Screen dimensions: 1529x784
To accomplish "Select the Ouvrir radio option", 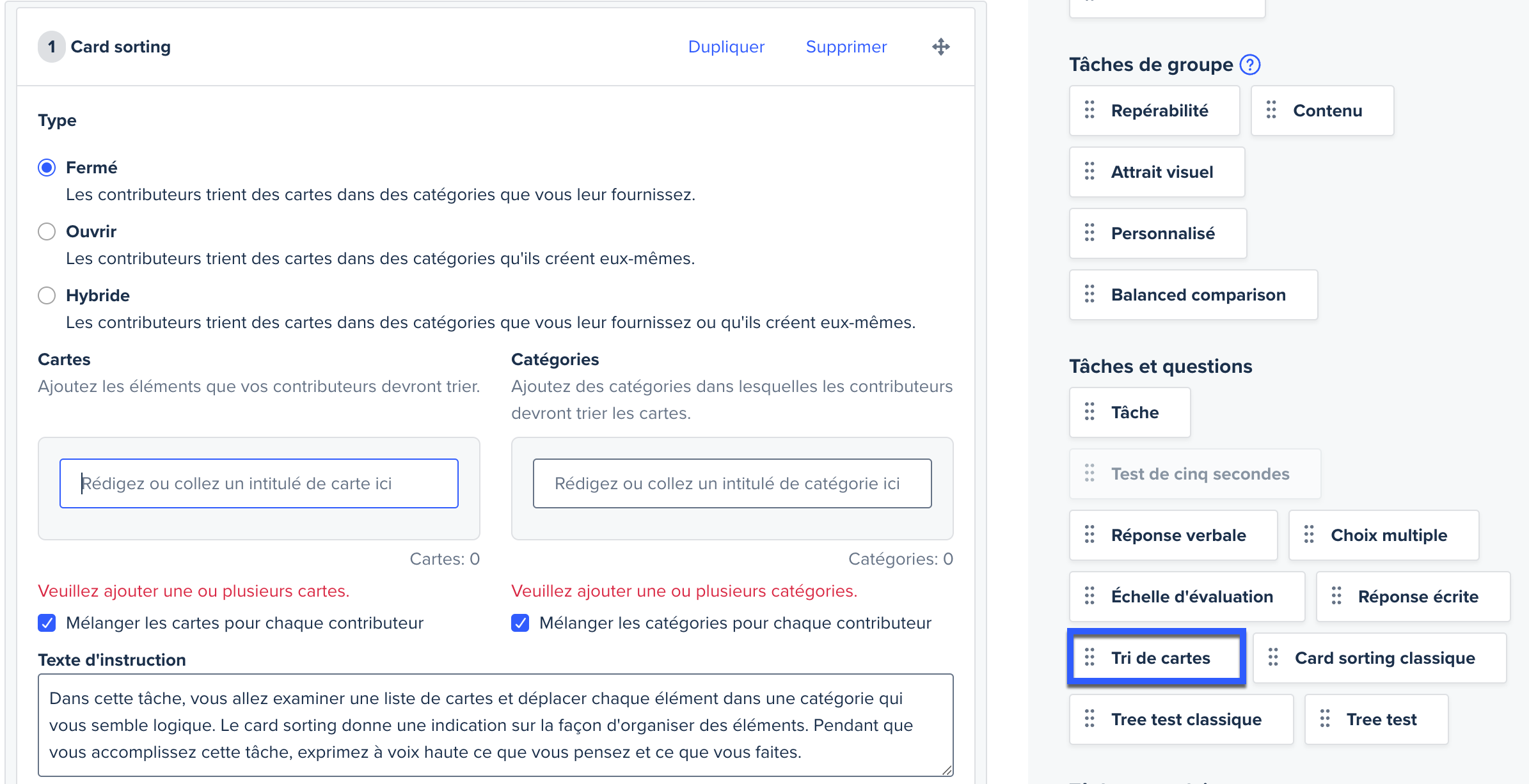I will click(47, 231).
